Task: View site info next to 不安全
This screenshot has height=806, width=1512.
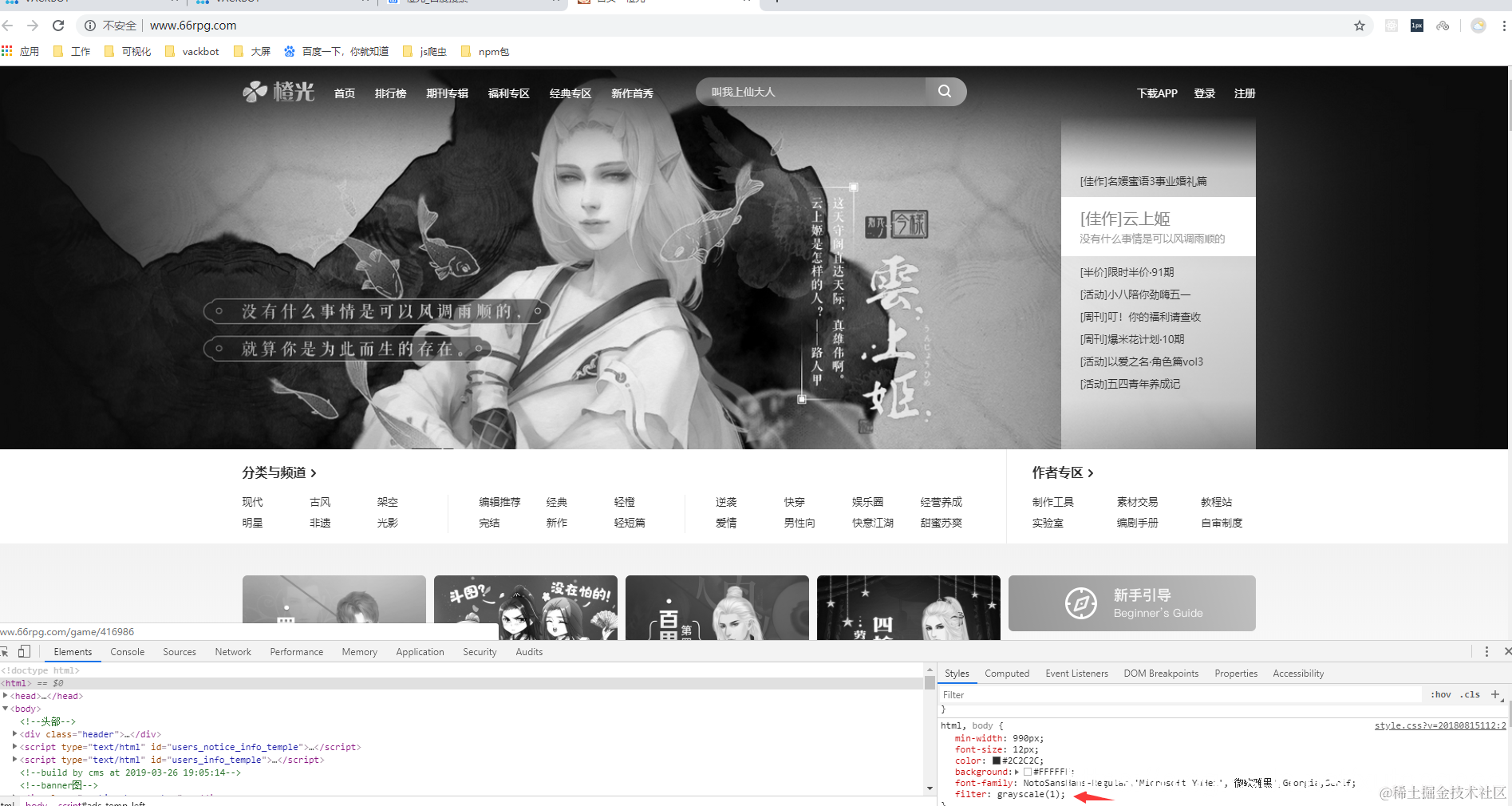Action: 90,26
